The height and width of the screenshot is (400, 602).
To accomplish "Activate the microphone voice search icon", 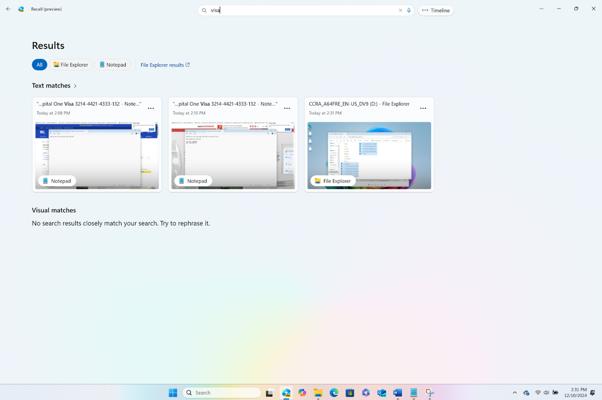I will (x=409, y=10).
